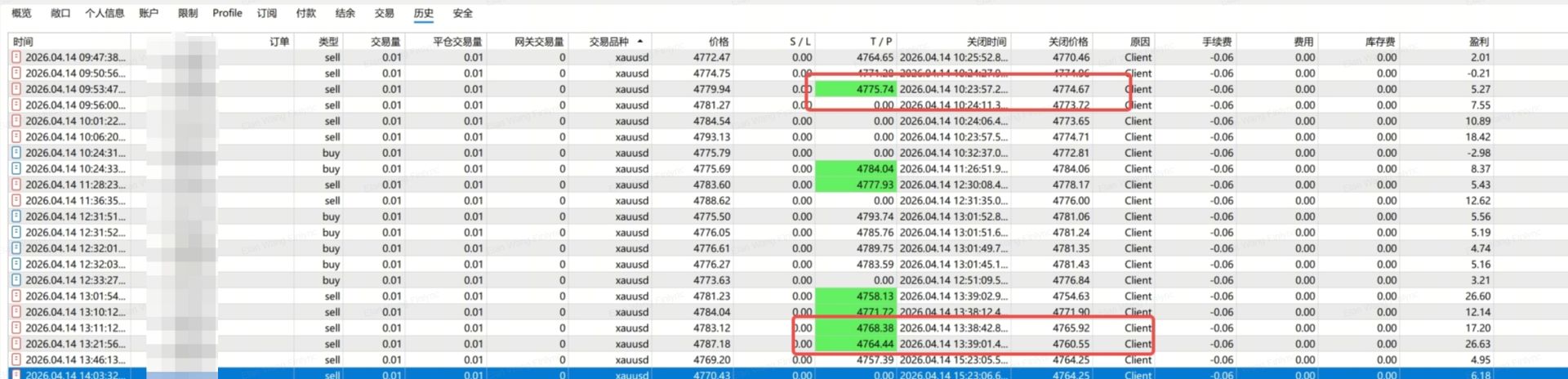Click the sort arrow beside 交易品种 header
This screenshot has width=1568, height=379.
pos(640,41)
